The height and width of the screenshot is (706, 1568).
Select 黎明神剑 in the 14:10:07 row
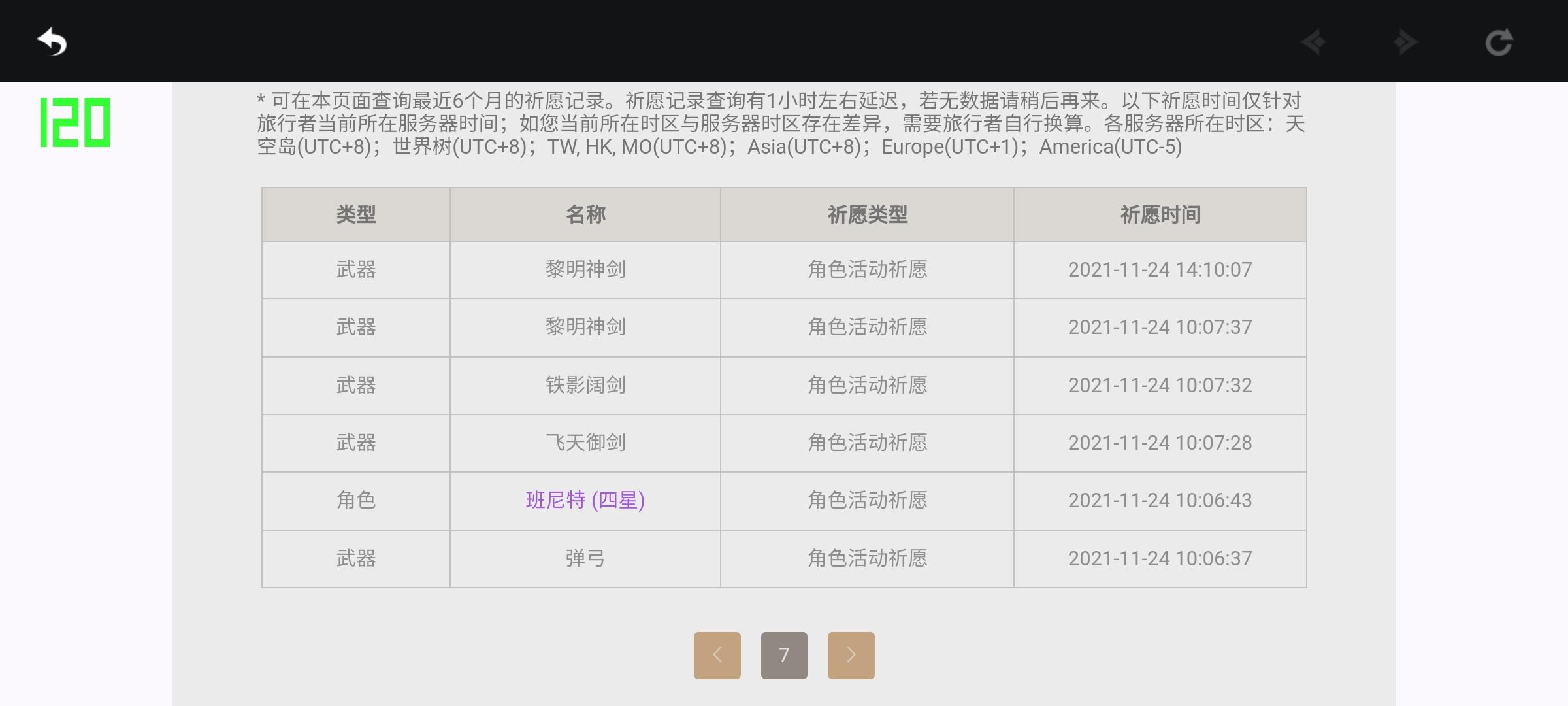(x=585, y=269)
